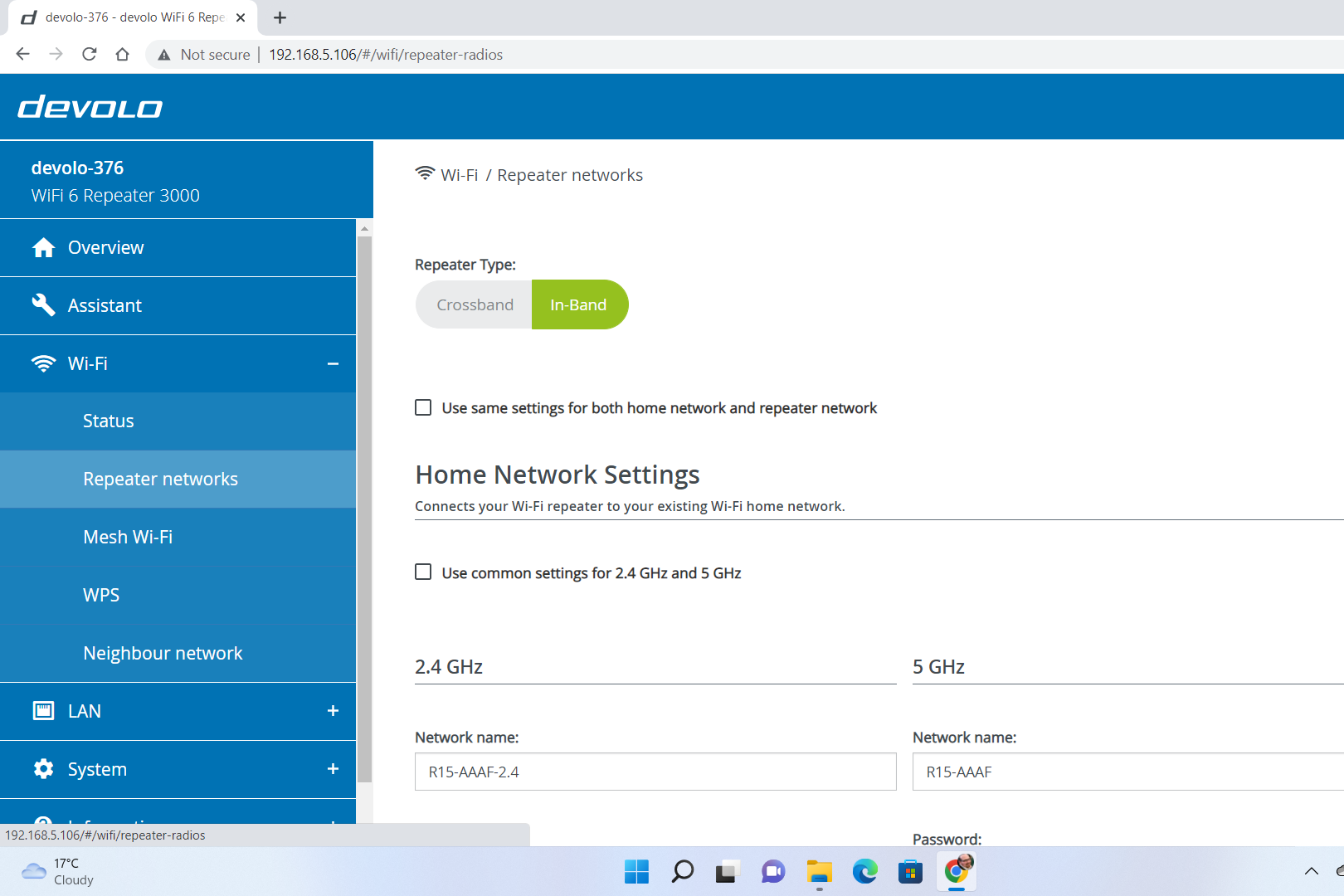Select the WPS sidebar entry
Screen dimensions: 1344x896
[100, 595]
